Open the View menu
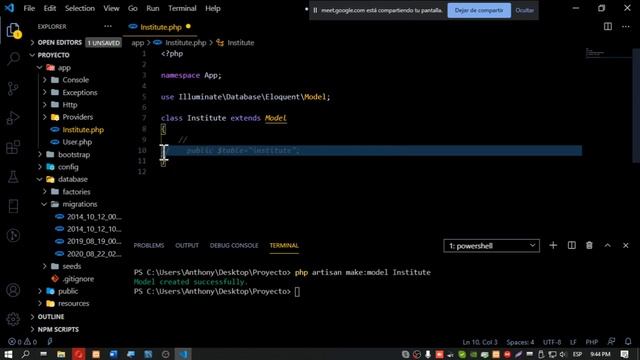 (111, 8)
